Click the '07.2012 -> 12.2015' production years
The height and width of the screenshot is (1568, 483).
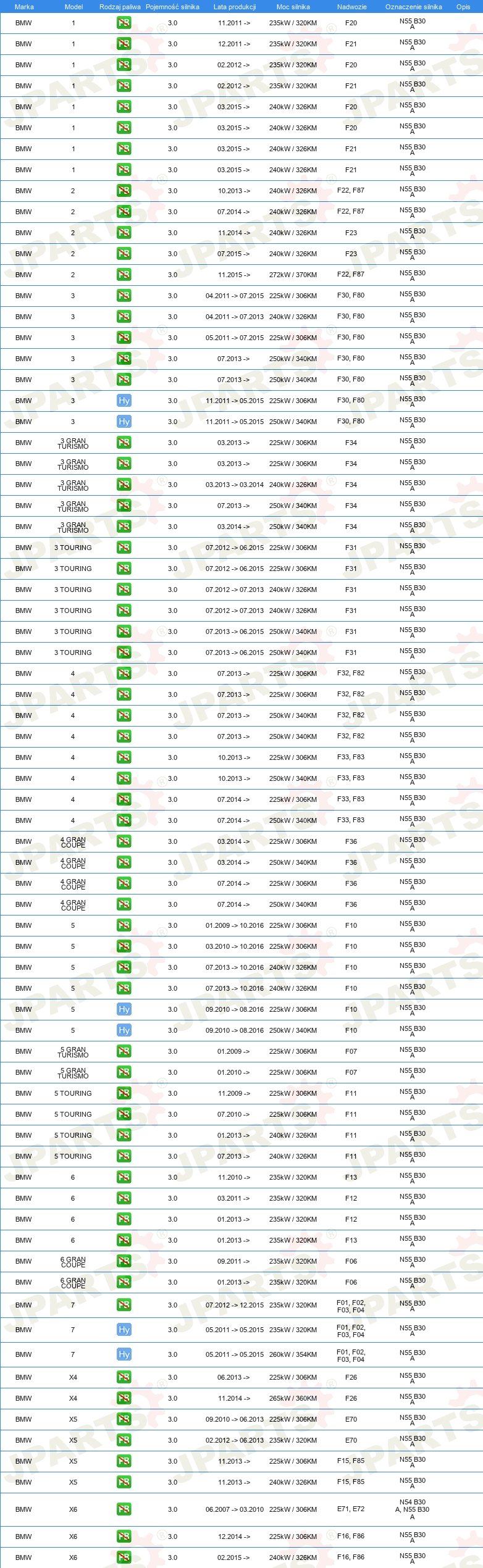235,1305
